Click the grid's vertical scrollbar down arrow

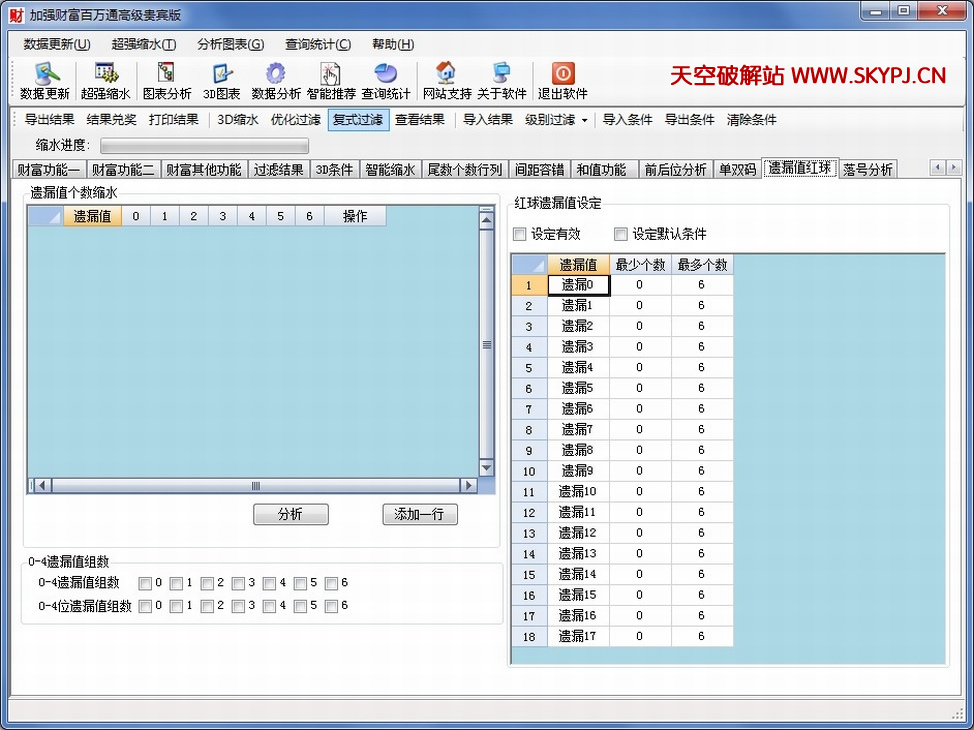487,468
